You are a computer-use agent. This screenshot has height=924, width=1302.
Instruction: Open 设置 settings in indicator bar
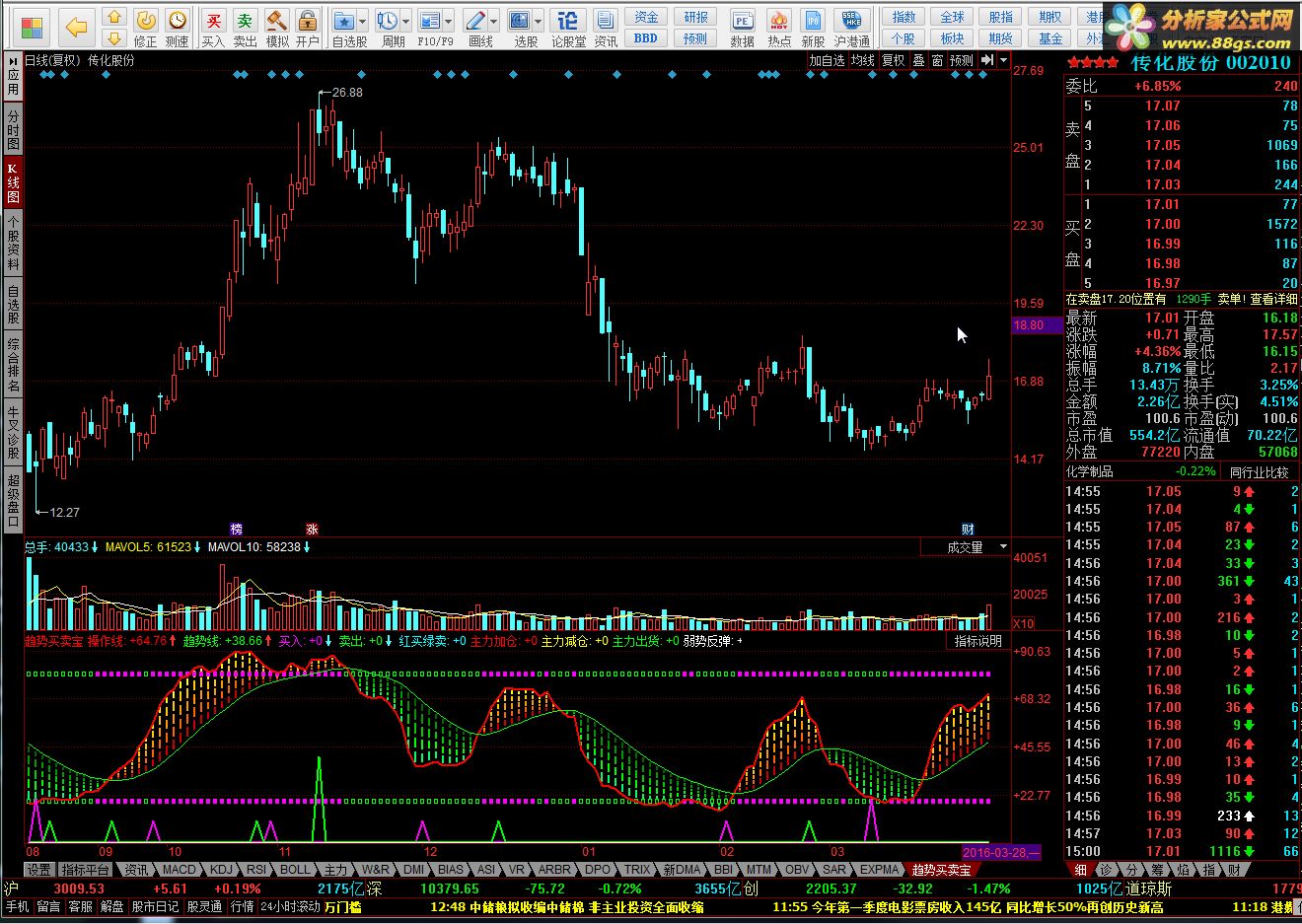coord(38,870)
